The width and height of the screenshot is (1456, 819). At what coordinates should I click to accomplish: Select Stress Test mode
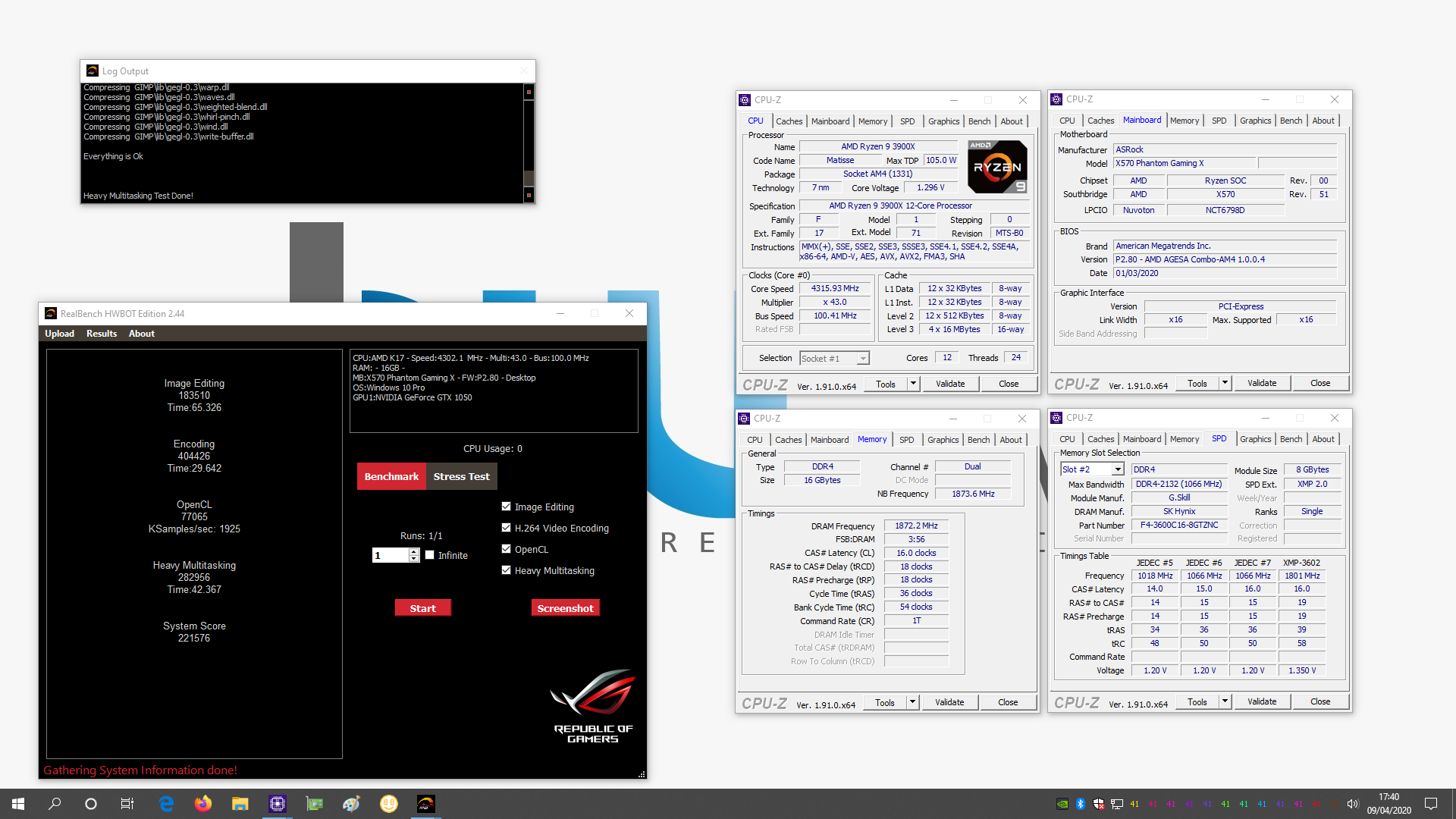pyautogui.click(x=461, y=476)
